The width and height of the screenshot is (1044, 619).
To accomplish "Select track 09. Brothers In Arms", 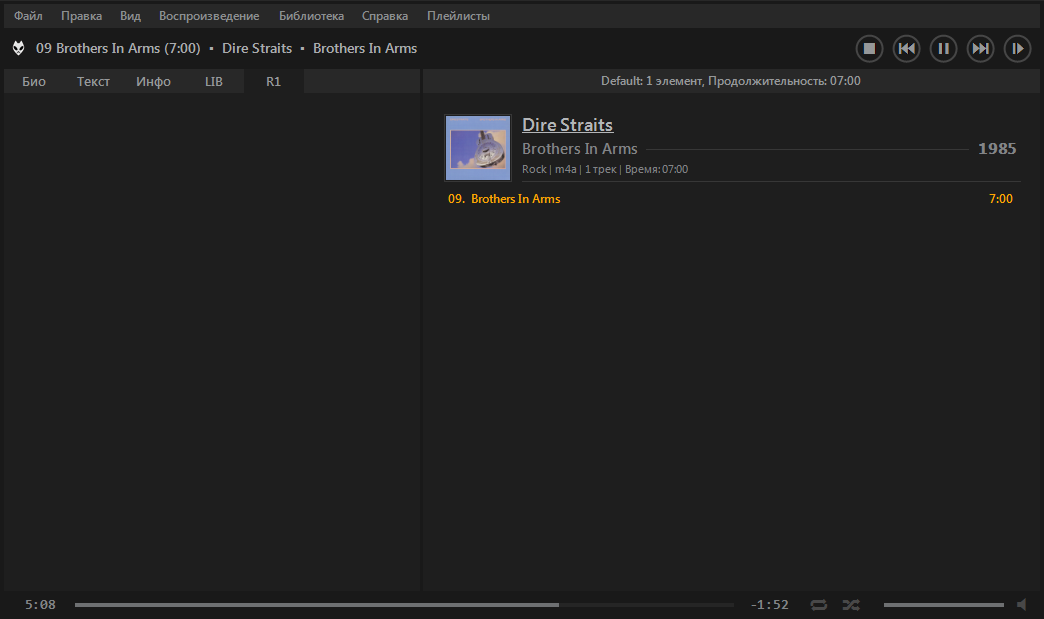I will click(516, 199).
